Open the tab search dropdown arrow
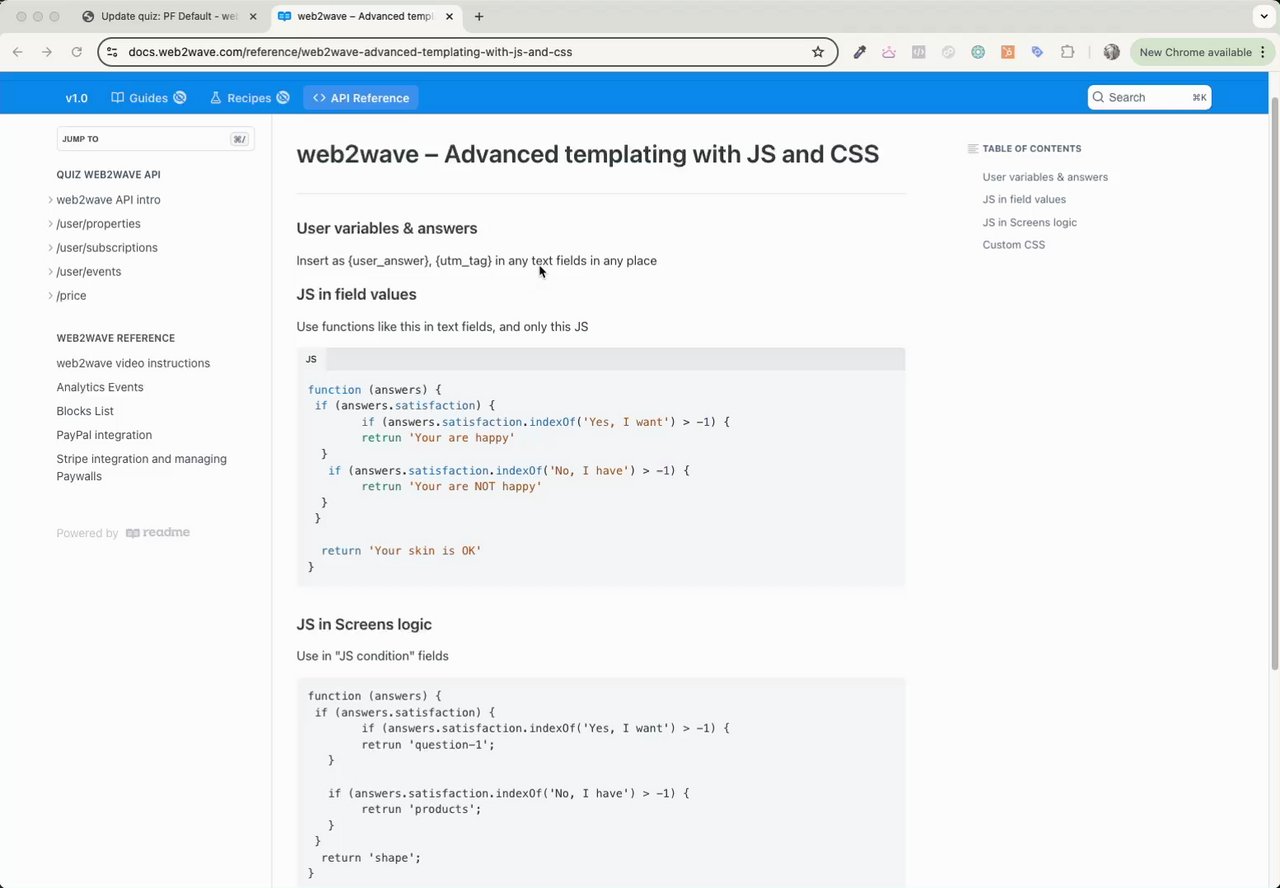 [x=1264, y=16]
